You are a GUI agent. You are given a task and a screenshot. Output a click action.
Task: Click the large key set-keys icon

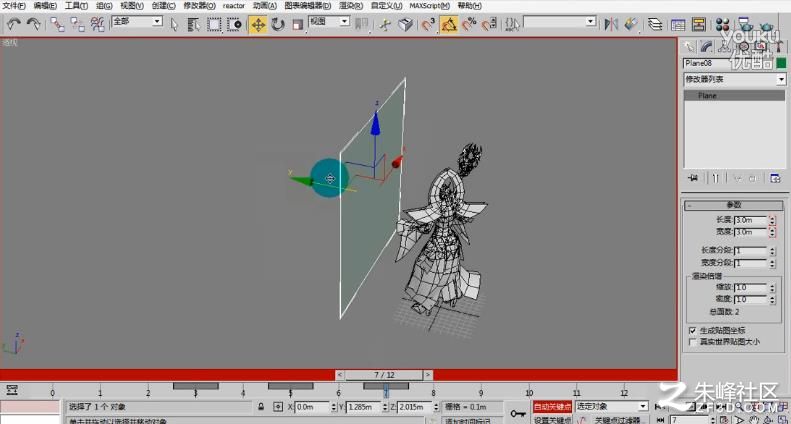(518, 413)
